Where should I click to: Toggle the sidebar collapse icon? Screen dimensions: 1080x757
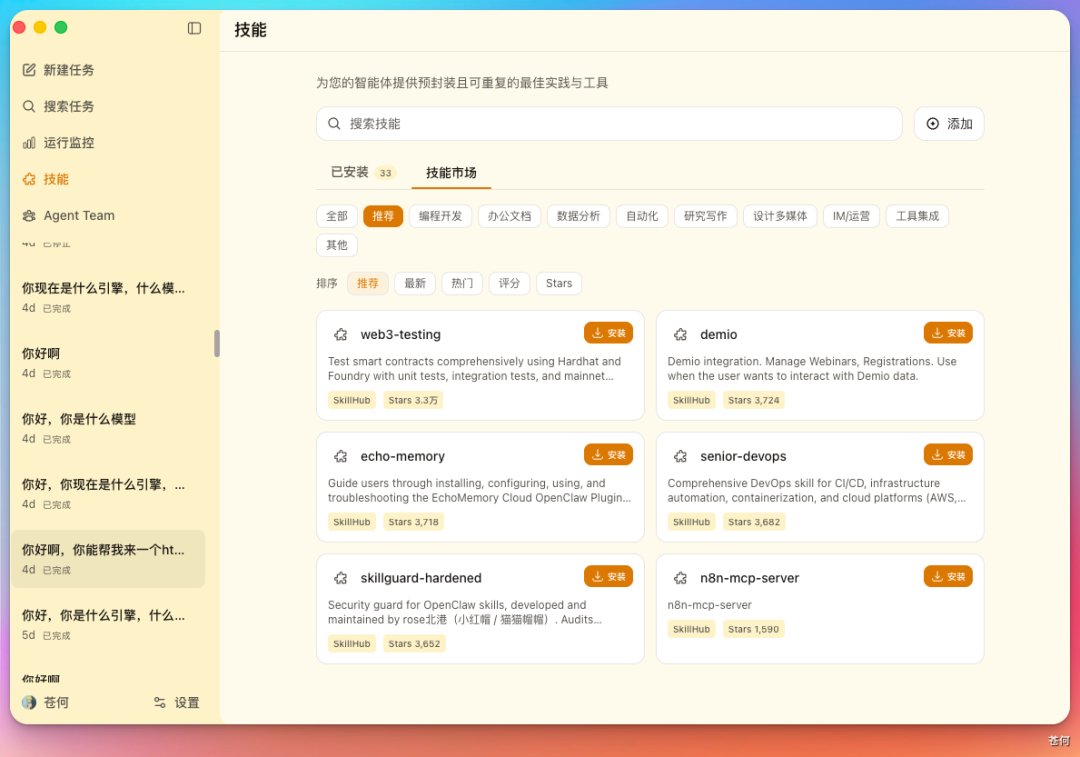[194, 28]
